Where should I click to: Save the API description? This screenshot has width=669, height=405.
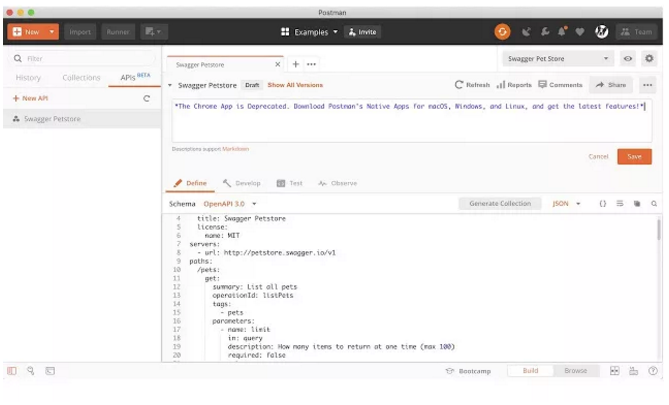click(x=634, y=157)
